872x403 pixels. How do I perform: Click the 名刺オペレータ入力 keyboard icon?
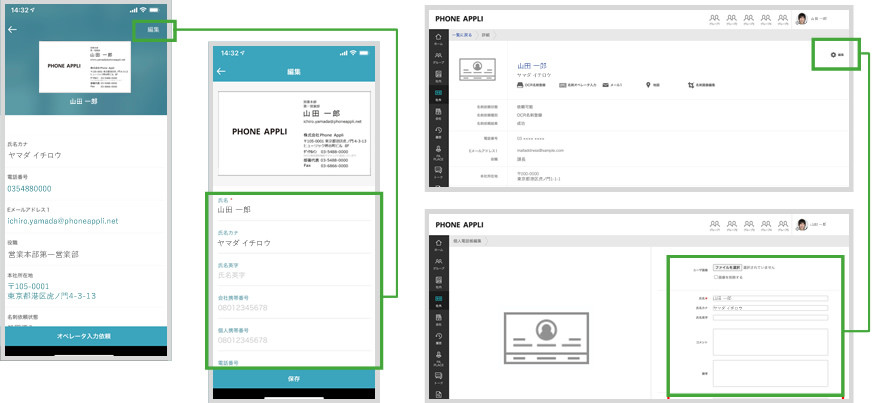pos(562,85)
